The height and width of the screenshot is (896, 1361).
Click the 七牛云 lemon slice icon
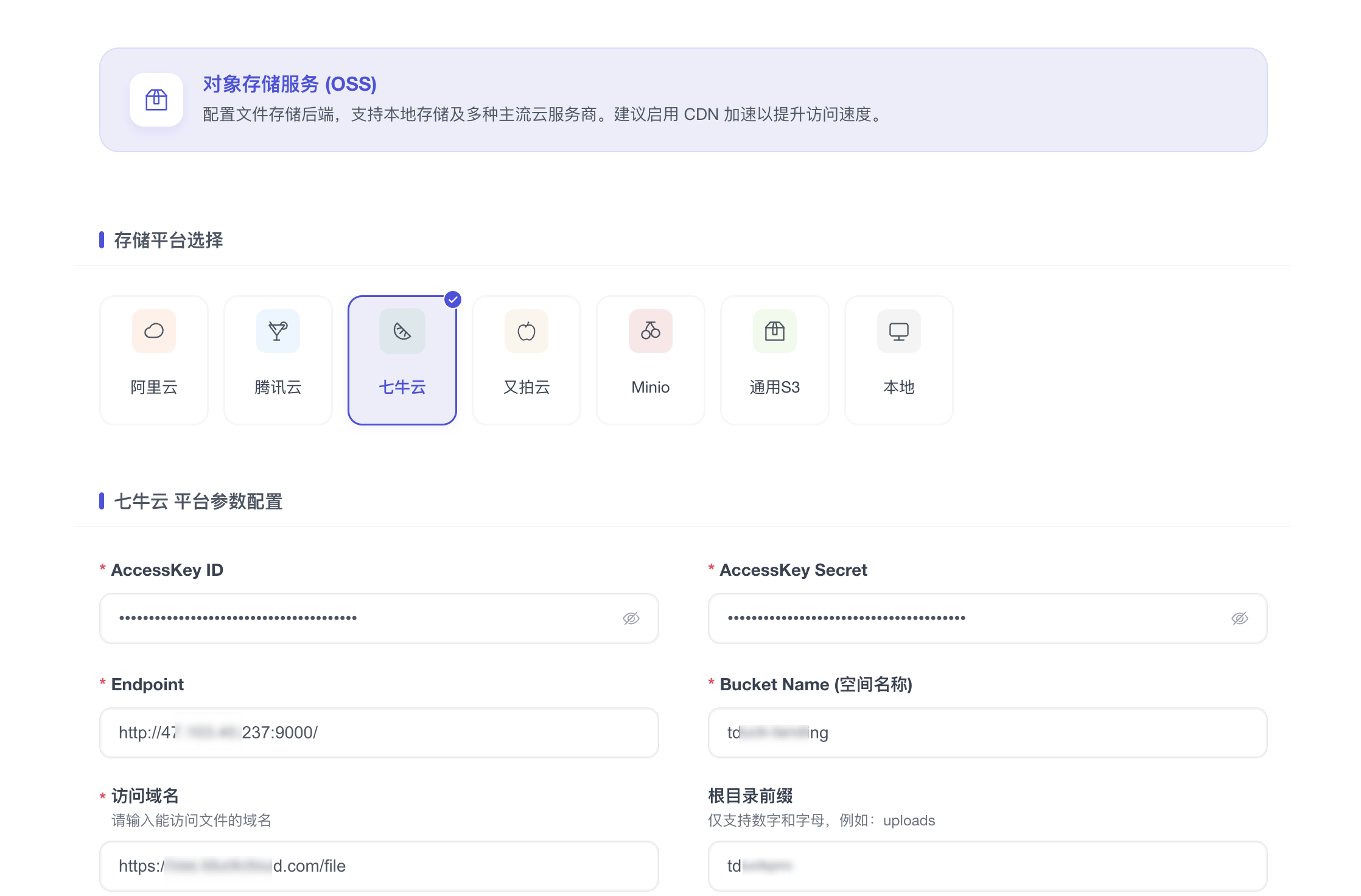402,331
